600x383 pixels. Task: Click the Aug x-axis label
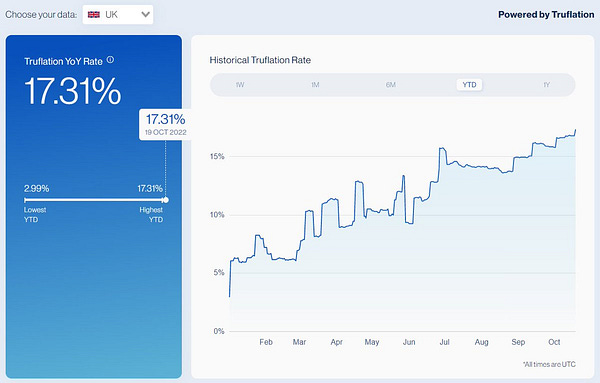[x=481, y=342]
